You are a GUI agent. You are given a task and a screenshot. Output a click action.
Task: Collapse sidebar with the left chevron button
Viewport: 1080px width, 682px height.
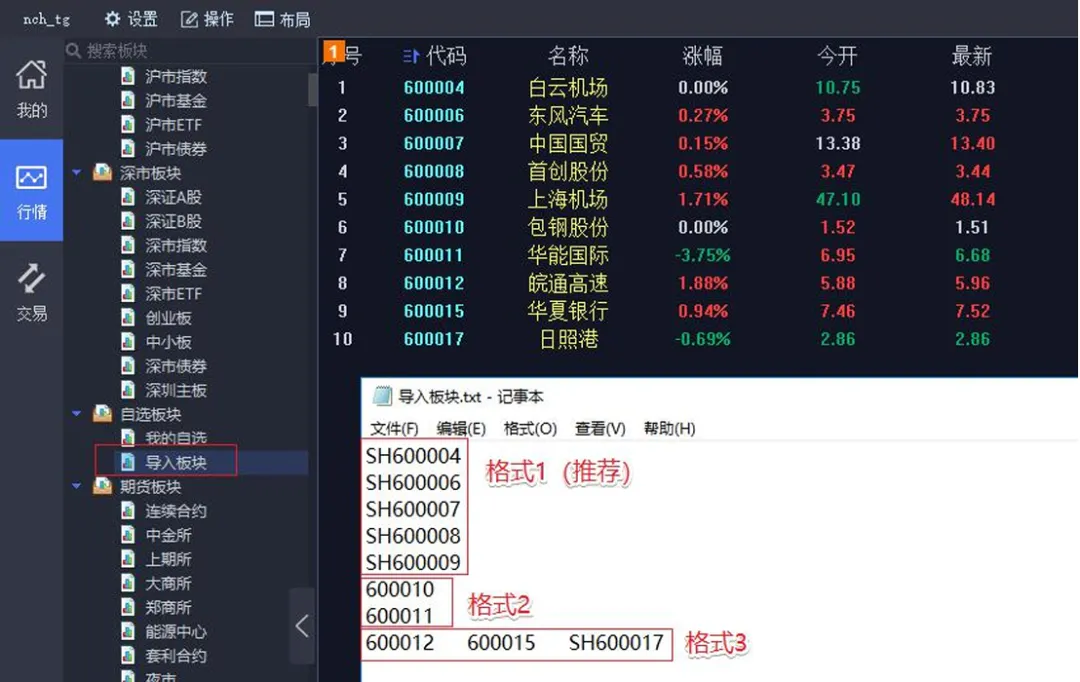point(302,626)
